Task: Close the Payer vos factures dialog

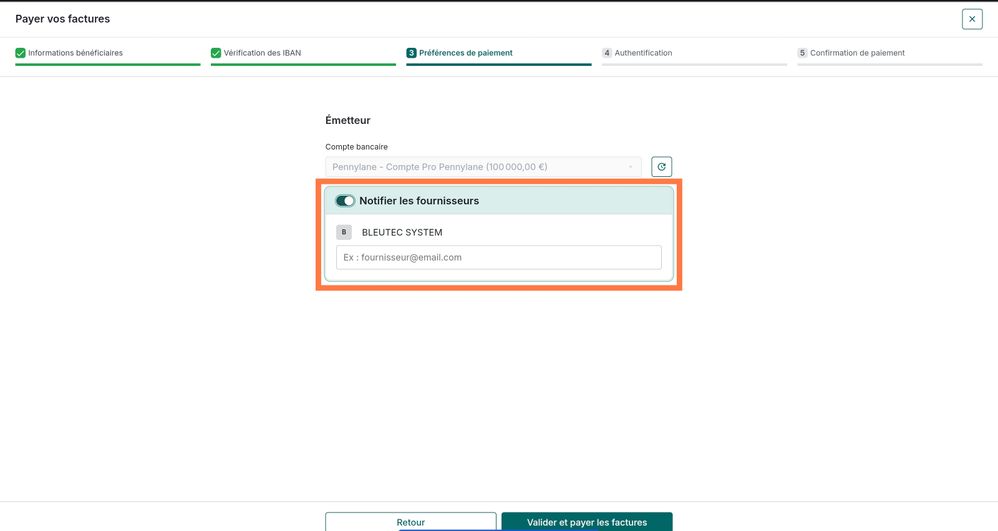Action: point(972,19)
